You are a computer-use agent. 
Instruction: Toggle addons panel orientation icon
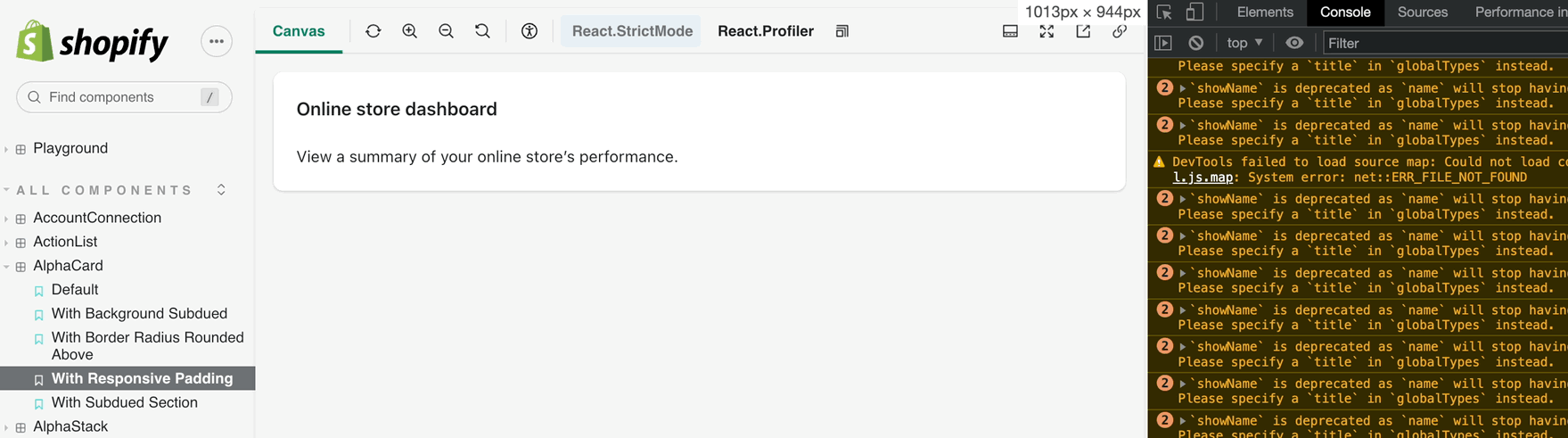pos(1010,31)
